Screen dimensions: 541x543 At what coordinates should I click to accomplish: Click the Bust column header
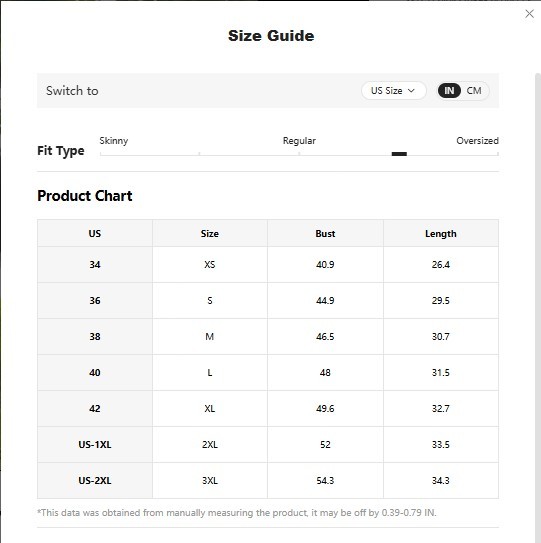[325, 233]
